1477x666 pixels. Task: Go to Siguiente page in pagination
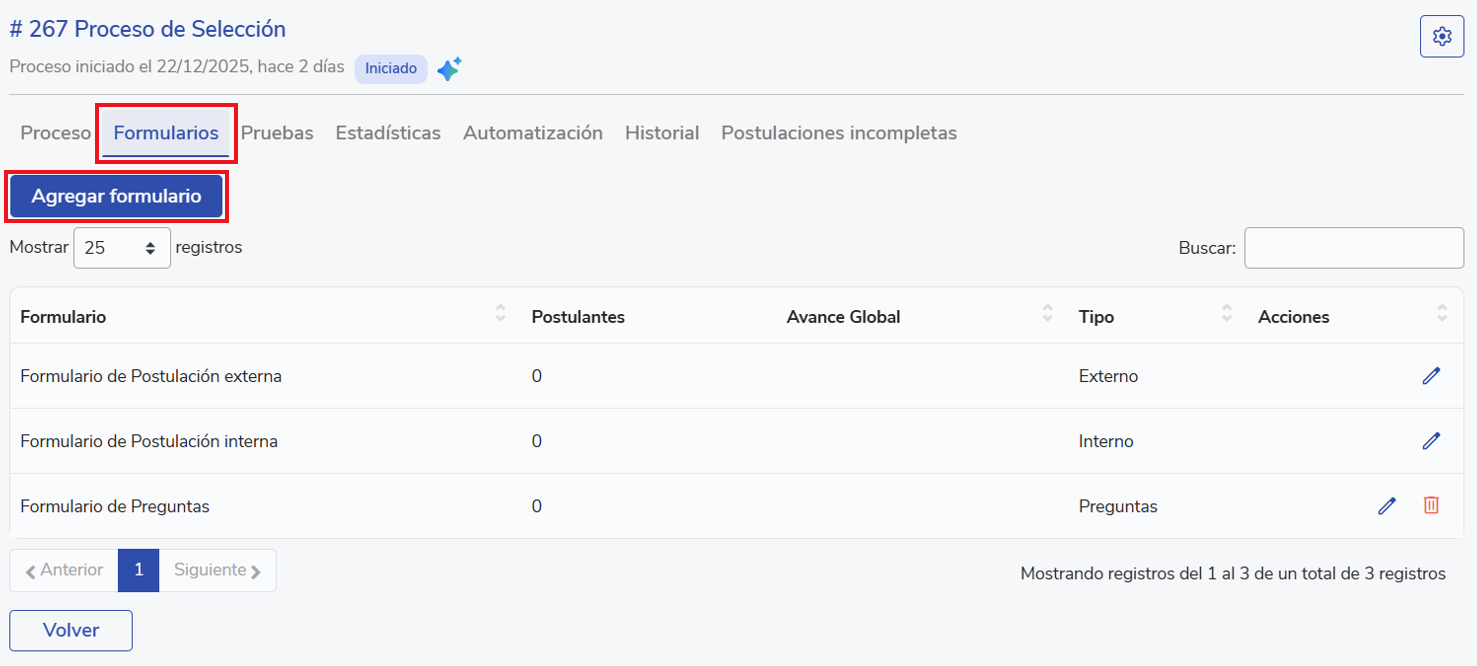click(217, 570)
